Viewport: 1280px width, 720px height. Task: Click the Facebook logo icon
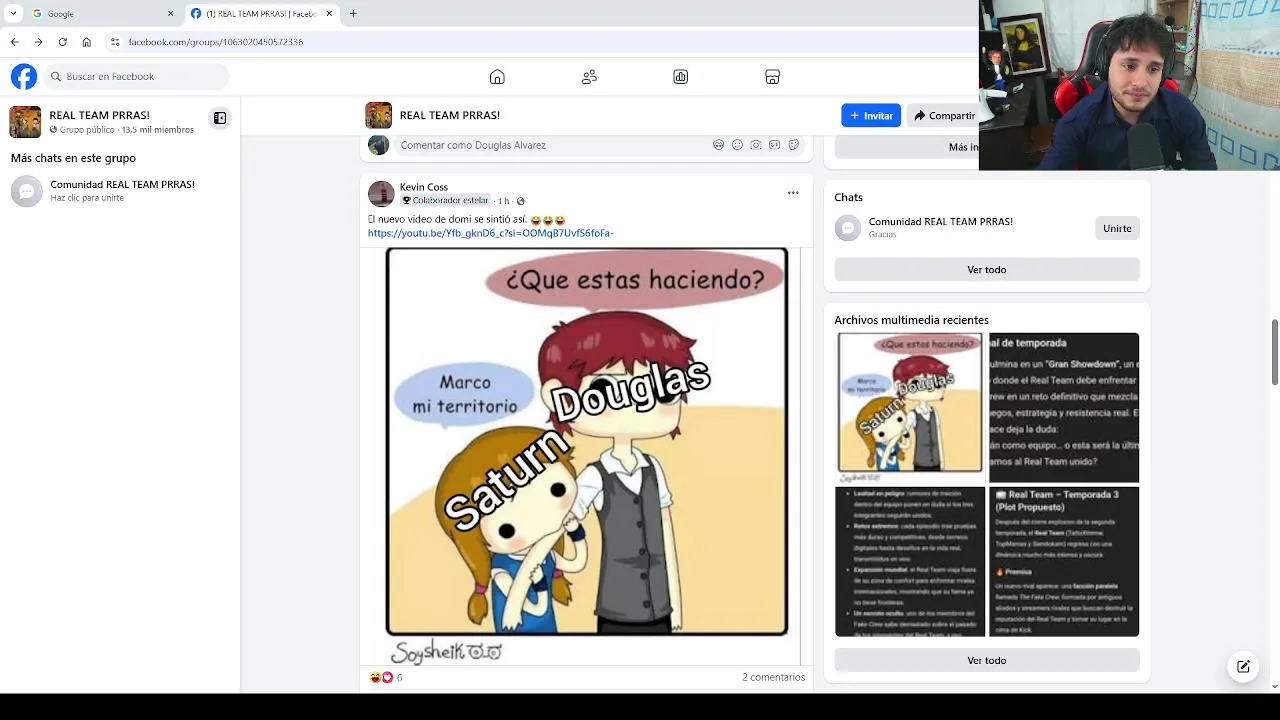(x=24, y=76)
